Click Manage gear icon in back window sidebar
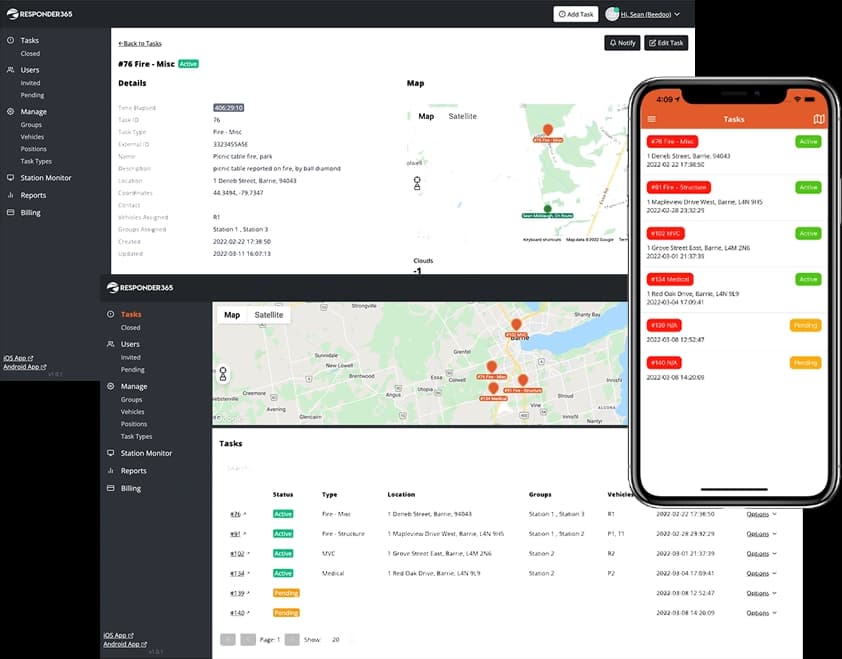The width and height of the screenshot is (842, 659). tap(11, 112)
